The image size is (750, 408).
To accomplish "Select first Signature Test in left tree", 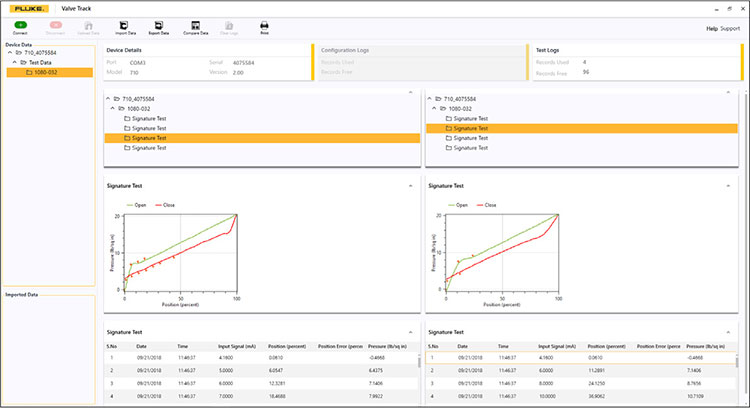I will pos(148,119).
